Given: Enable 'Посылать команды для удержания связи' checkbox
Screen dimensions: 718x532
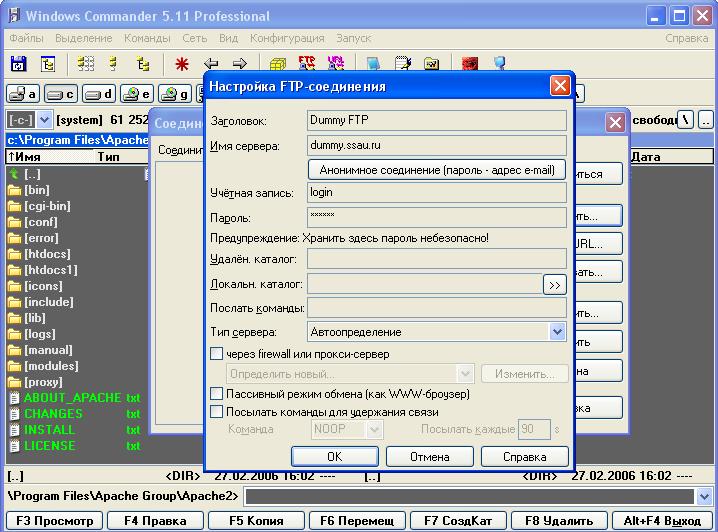Looking at the screenshot, I should [217, 412].
